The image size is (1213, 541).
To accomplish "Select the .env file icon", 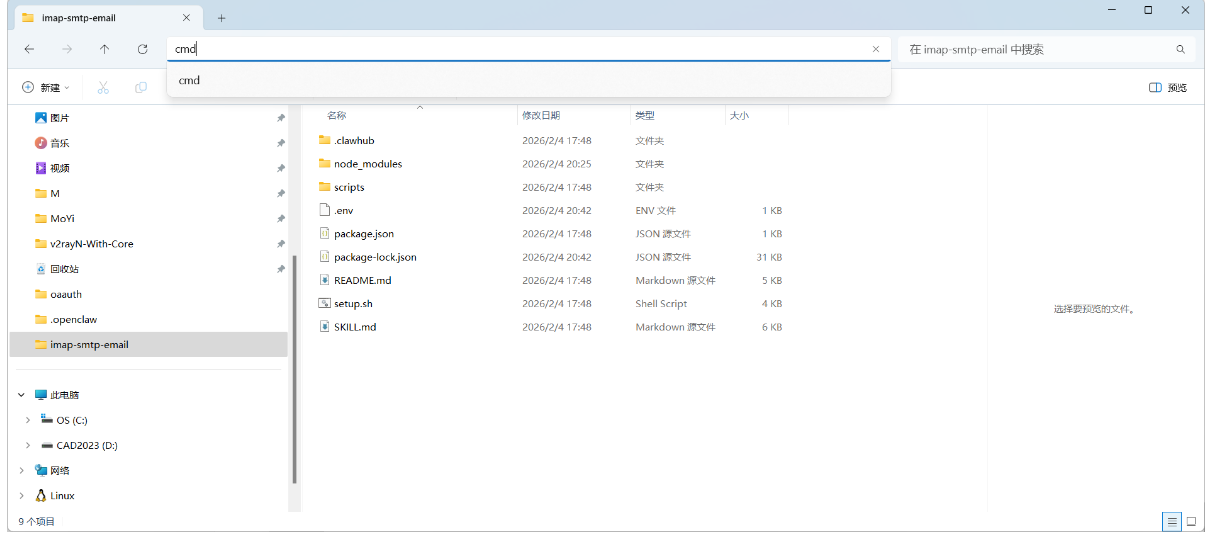I will (x=324, y=210).
